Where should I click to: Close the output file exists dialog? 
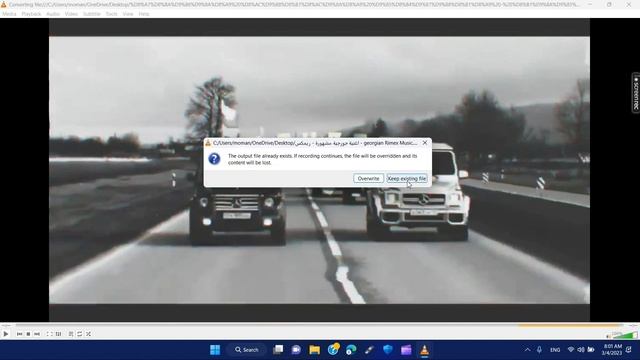424,143
